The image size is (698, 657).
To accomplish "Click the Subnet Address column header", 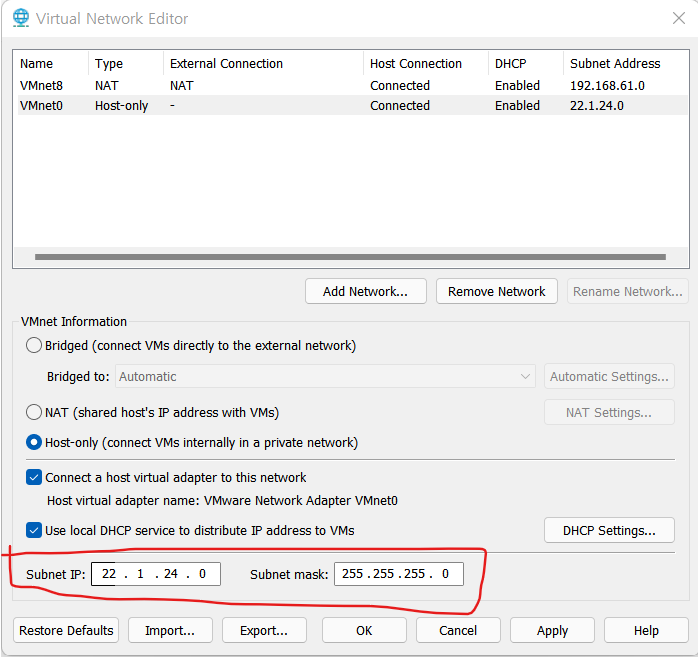I will pos(615,64).
